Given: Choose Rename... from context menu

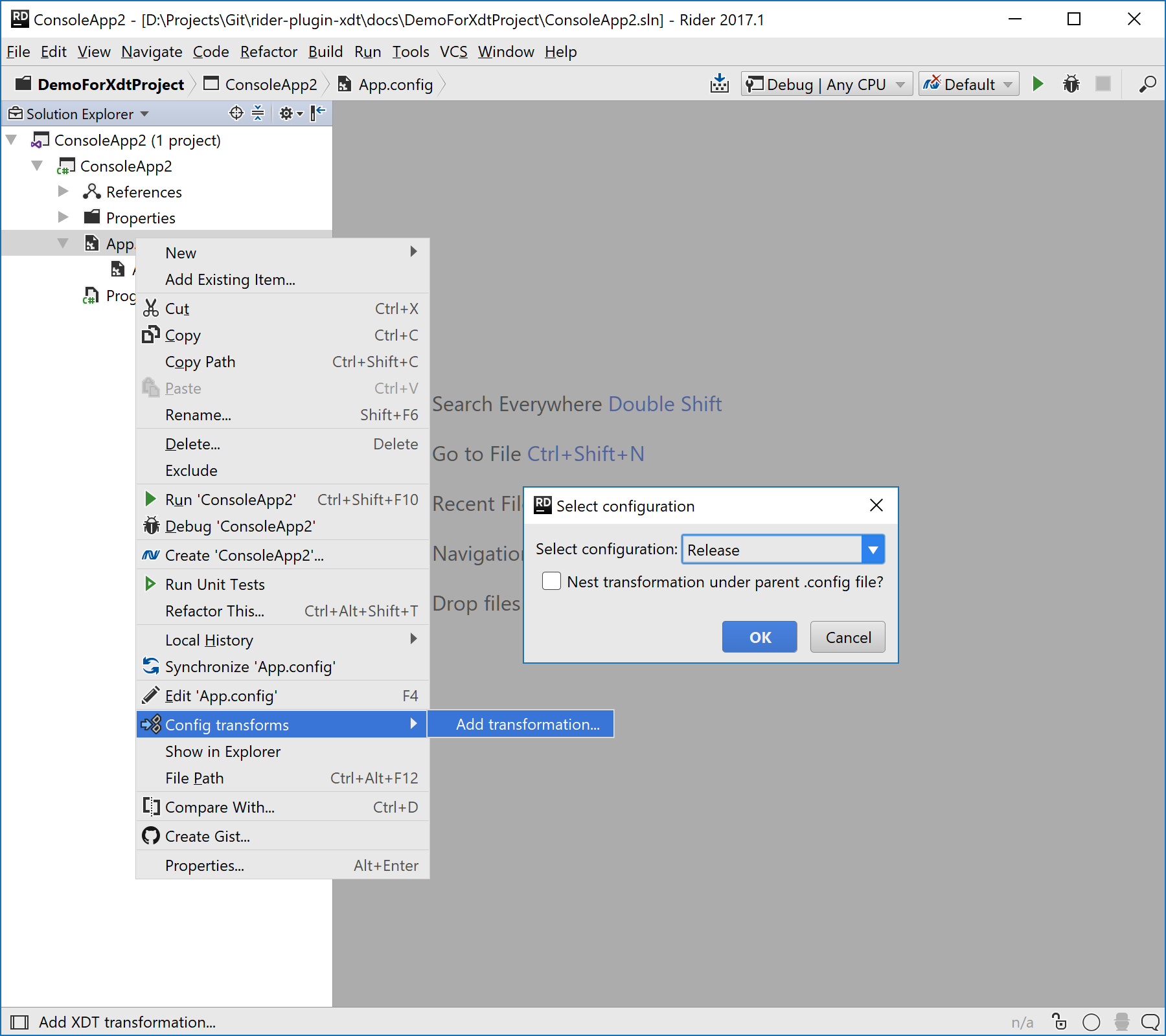Looking at the screenshot, I should 282,415.
